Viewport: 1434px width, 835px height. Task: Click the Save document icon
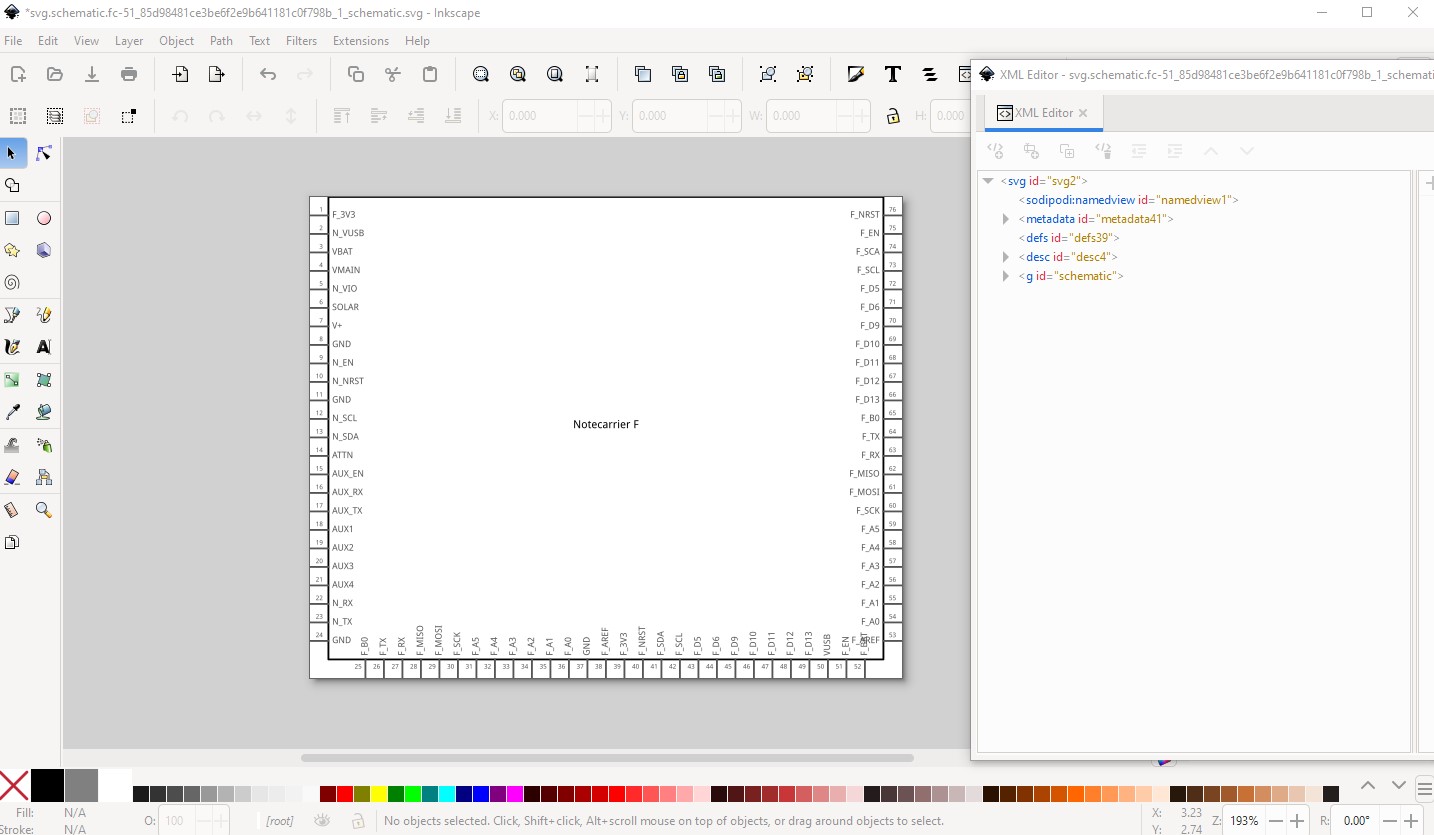[92, 74]
